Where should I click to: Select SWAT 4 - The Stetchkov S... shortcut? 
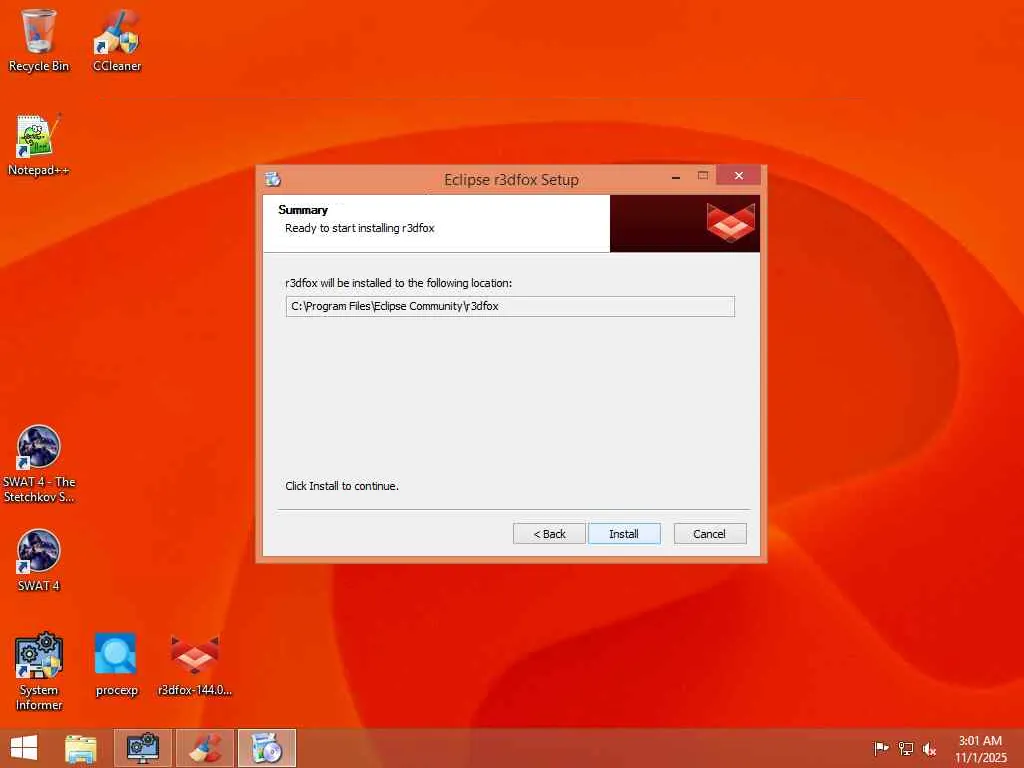click(39, 464)
